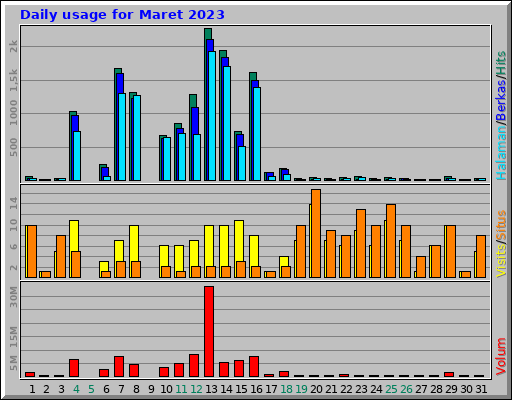Click the cyan Halaman bar for day 16
The height and width of the screenshot is (400, 512).
pos(257,134)
